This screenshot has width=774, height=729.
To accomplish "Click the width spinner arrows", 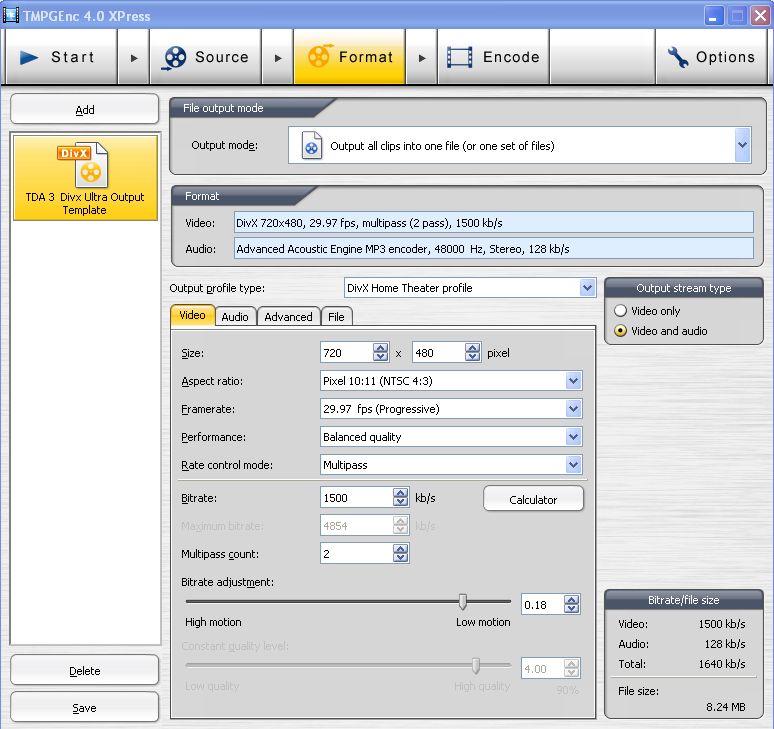I will [x=381, y=352].
